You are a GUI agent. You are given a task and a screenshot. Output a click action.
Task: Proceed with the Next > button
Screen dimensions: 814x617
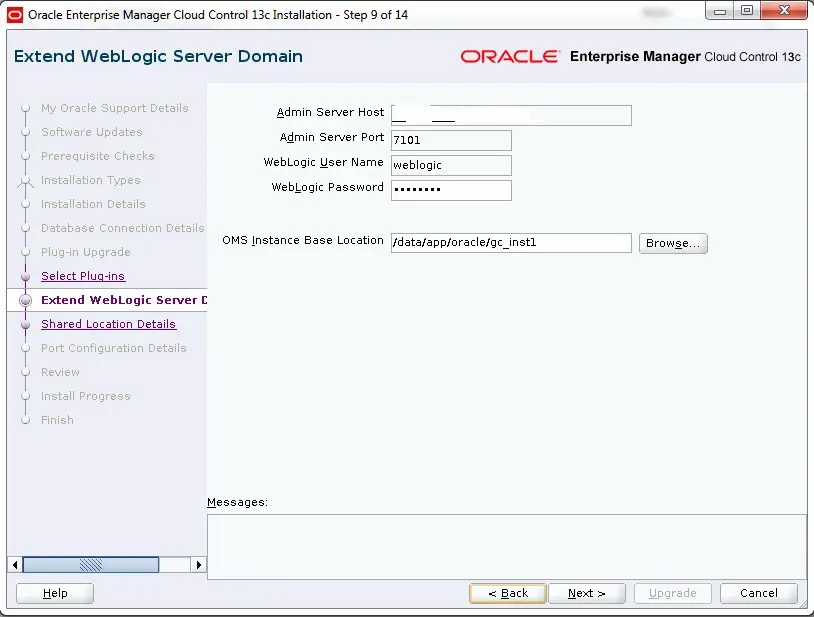click(x=587, y=593)
